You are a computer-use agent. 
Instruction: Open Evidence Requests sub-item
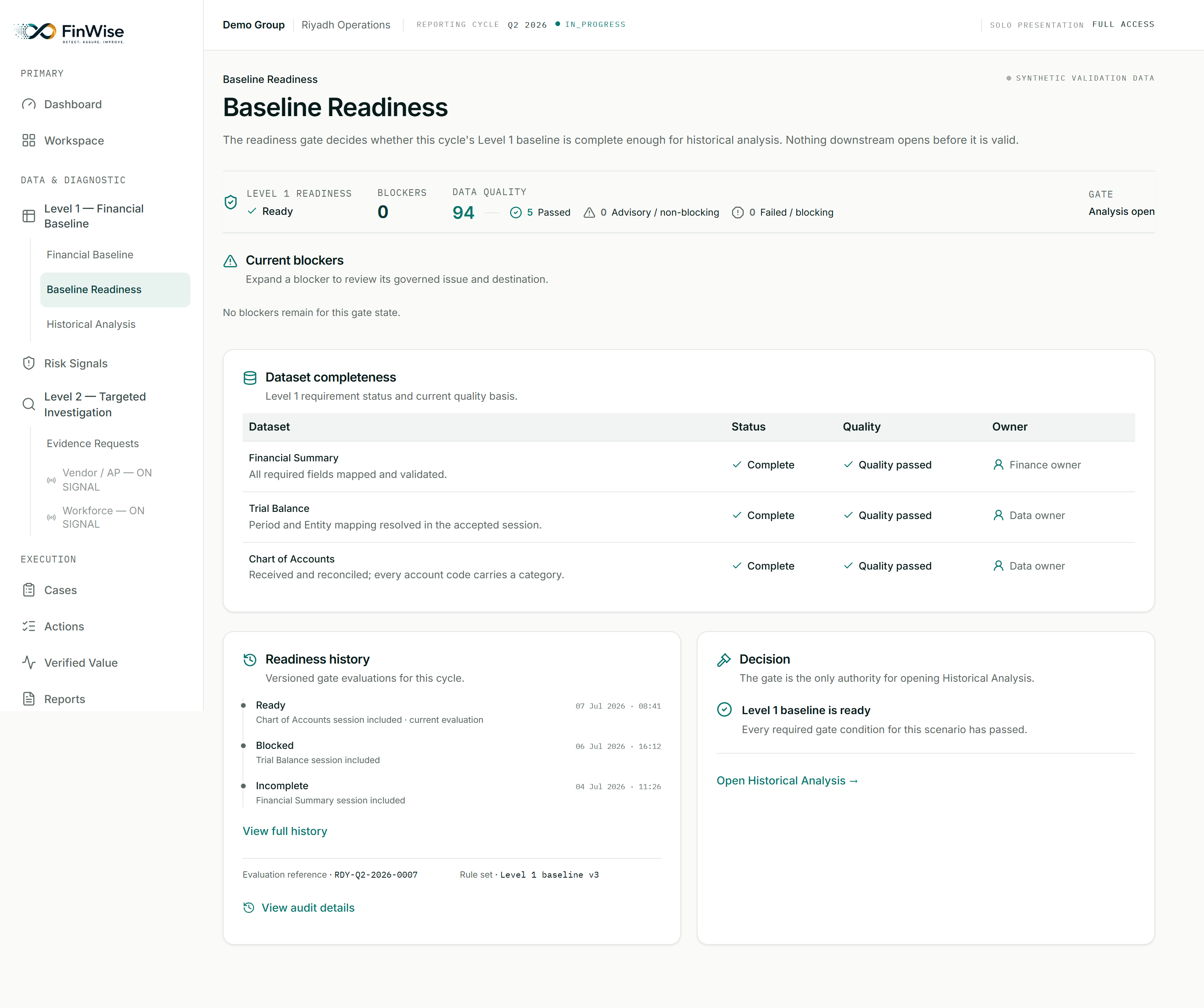(93, 444)
